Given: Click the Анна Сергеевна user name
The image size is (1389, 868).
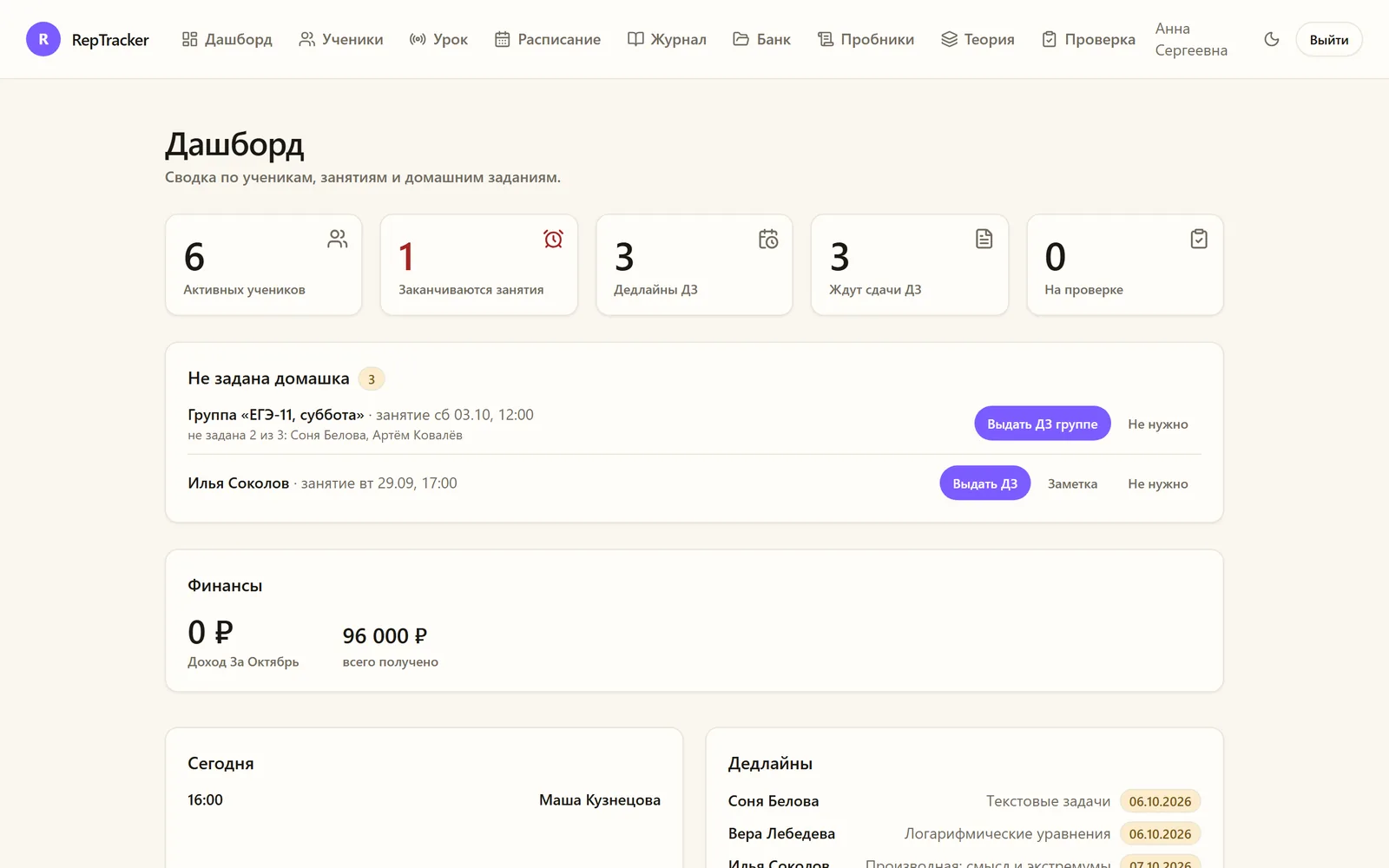Looking at the screenshot, I should (x=1191, y=39).
